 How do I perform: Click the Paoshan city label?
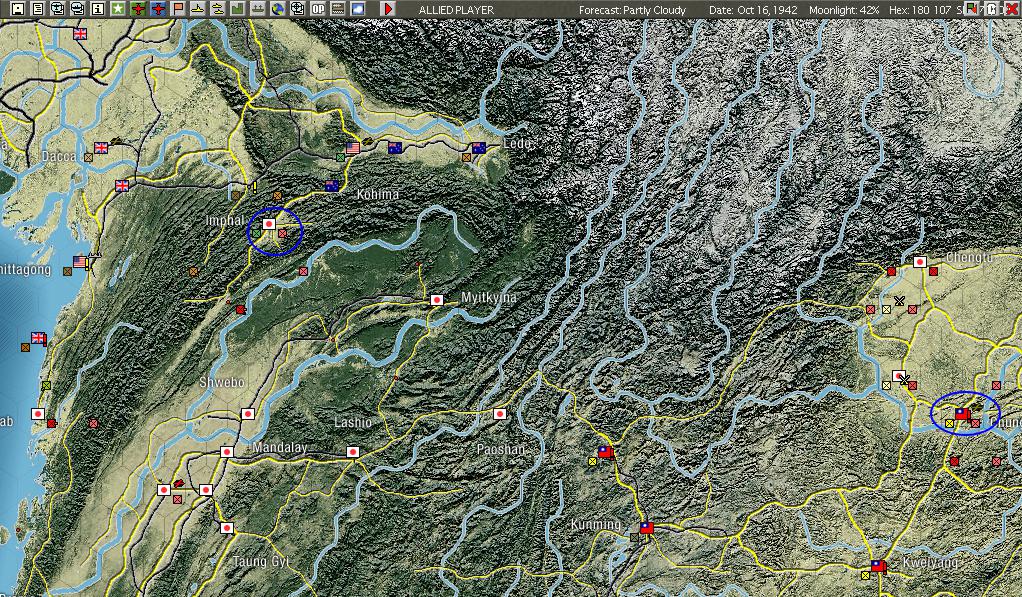501,449
